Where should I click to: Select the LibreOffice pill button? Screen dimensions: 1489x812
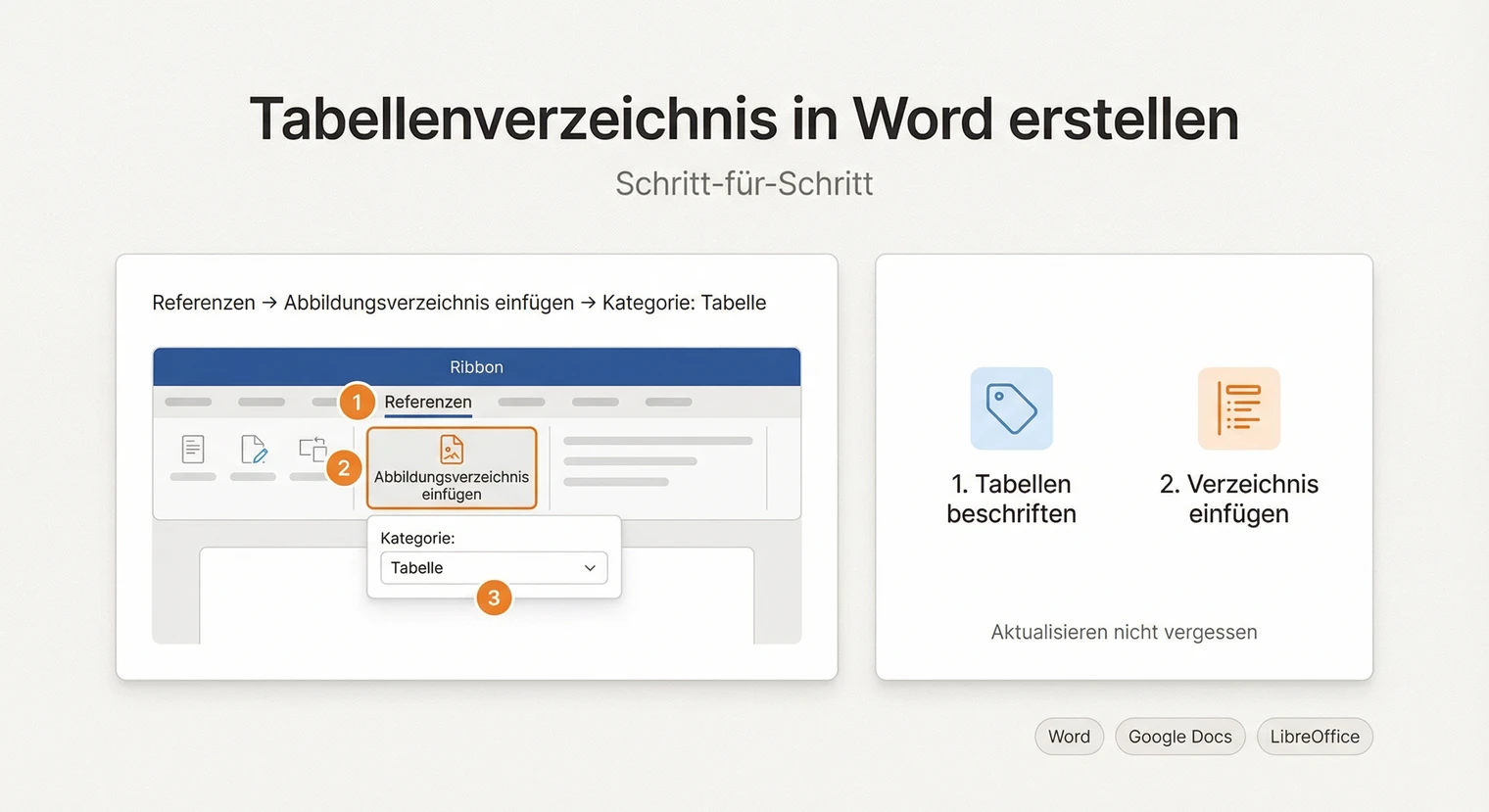tap(1315, 736)
